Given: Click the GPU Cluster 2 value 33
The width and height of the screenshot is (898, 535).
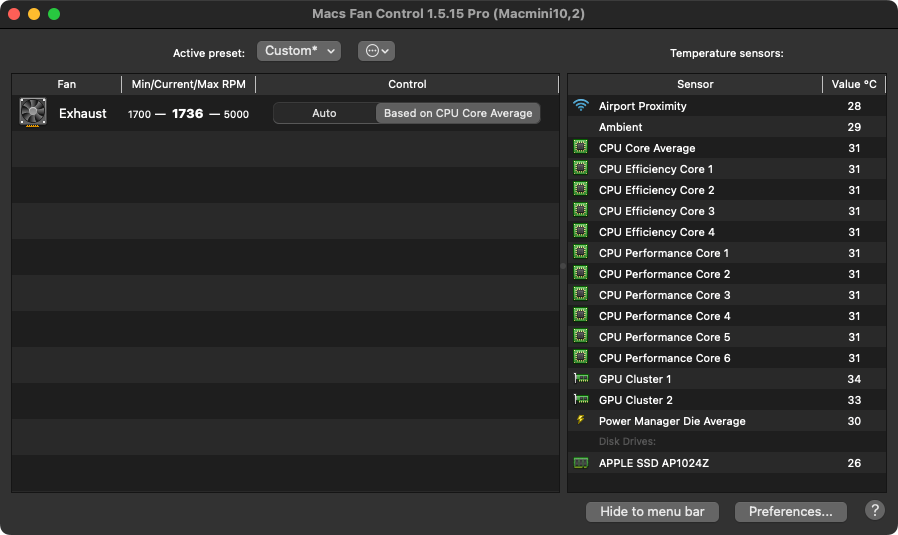Looking at the screenshot, I should click(854, 400).
